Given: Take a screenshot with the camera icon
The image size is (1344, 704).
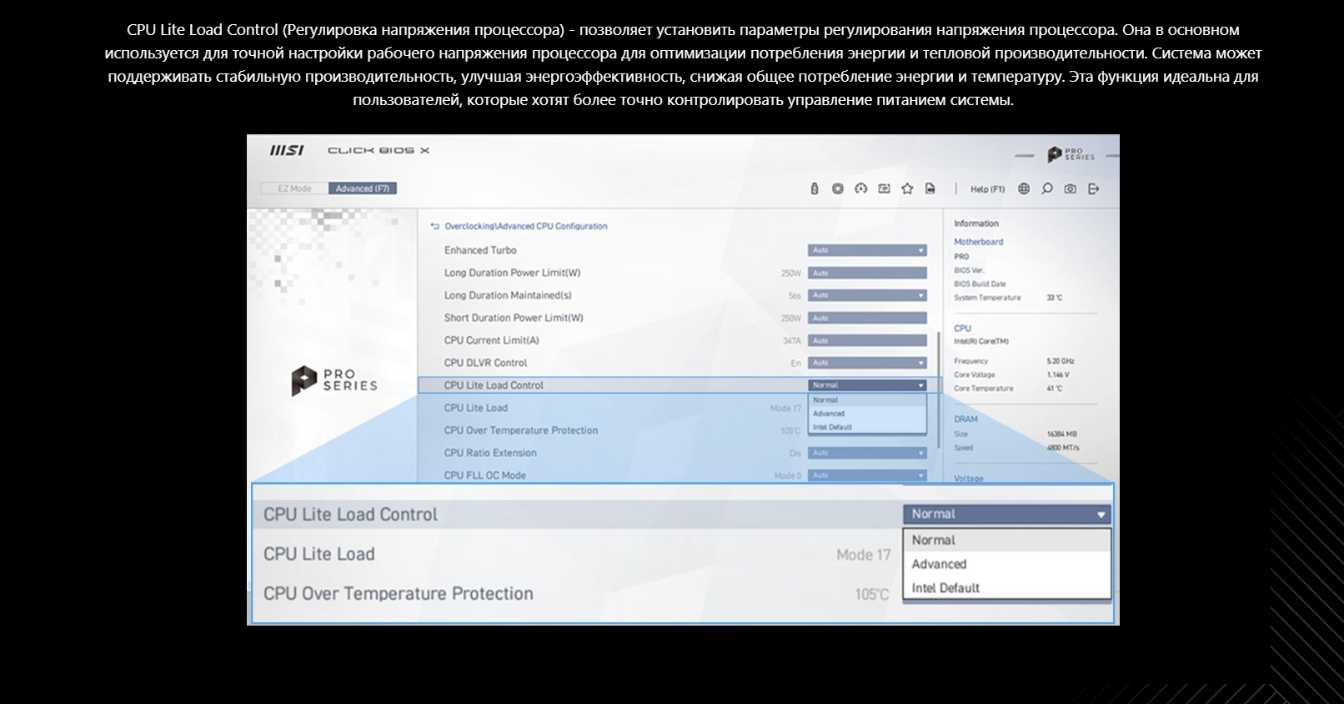Looking at the screenshot, I should click(x=1070, y=189).
